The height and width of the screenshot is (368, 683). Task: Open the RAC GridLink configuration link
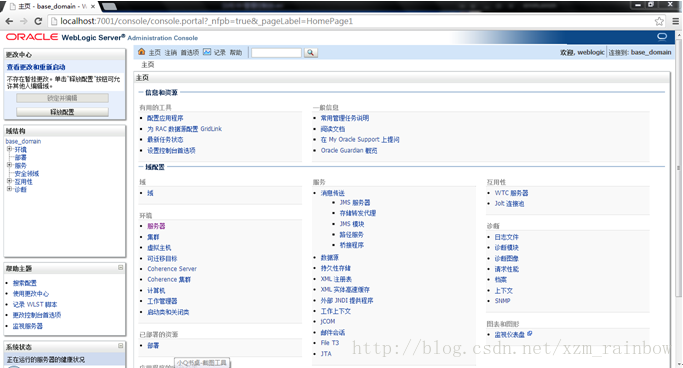[184, 129]
